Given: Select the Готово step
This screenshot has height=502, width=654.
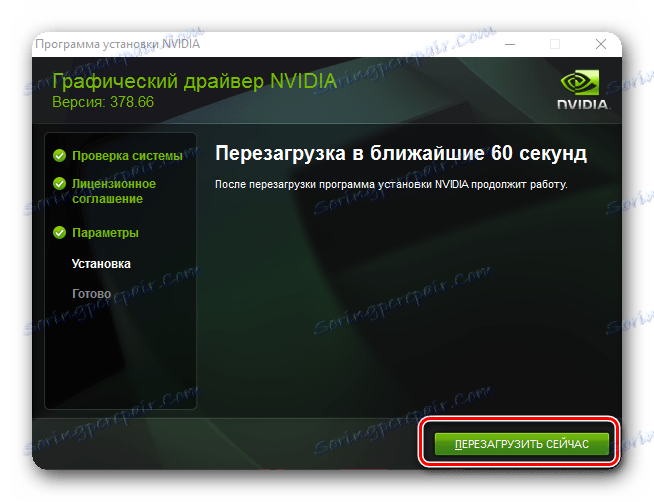Looking at the screenshot, I should pos(91,294).
